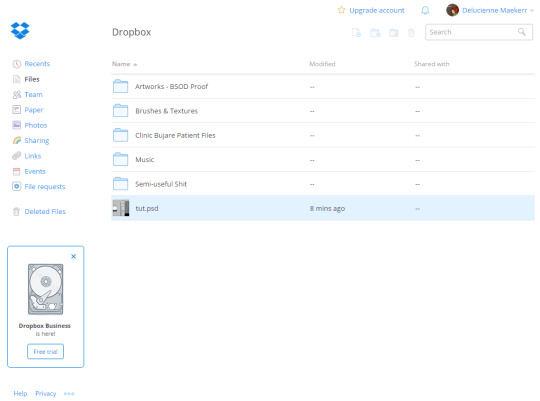Image resolution: width=540 pixels, height=401 pixels.
Task: Click the Paper document icon
Action: [17, 110]
